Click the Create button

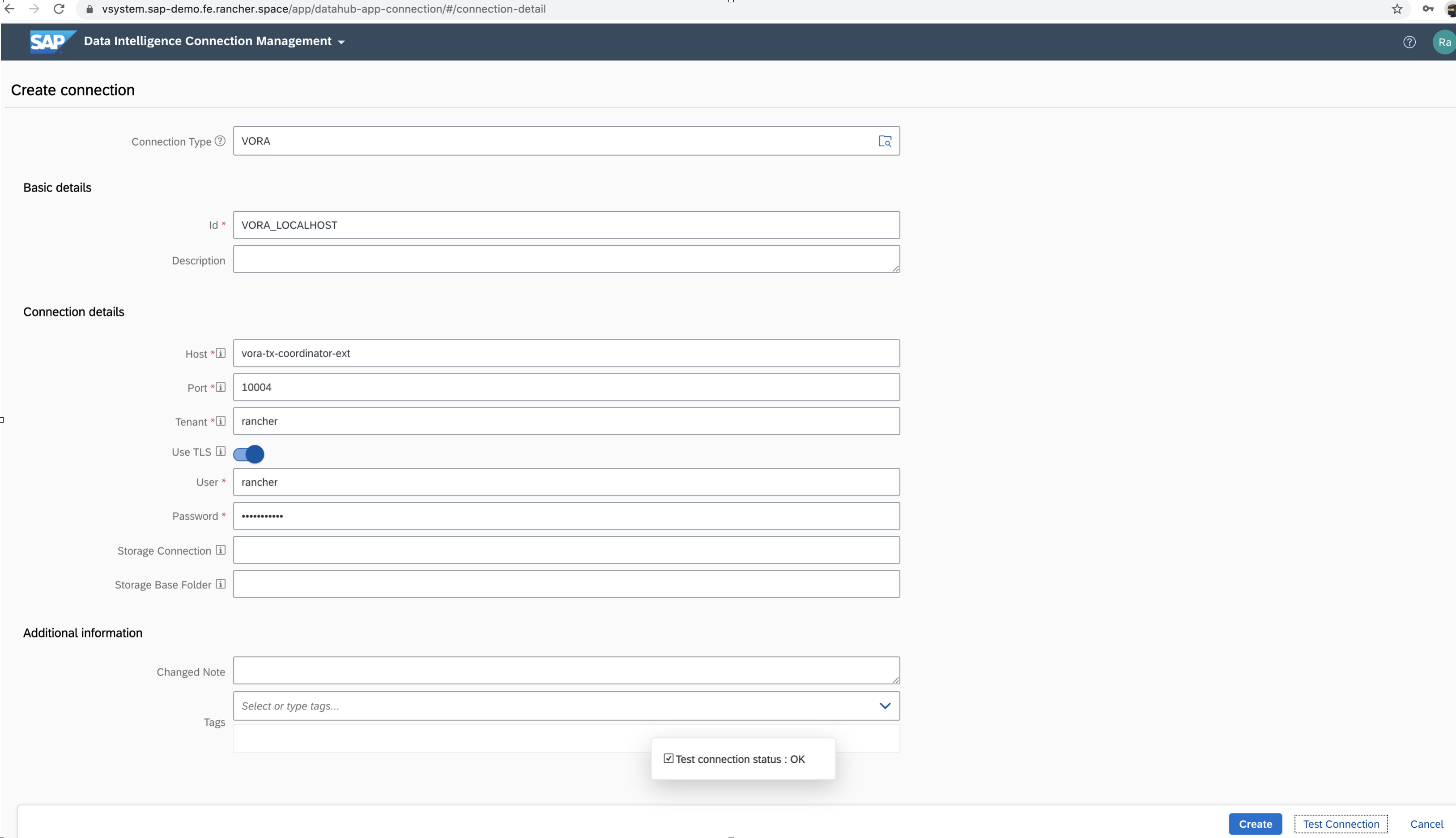(x=1255, y=824)
